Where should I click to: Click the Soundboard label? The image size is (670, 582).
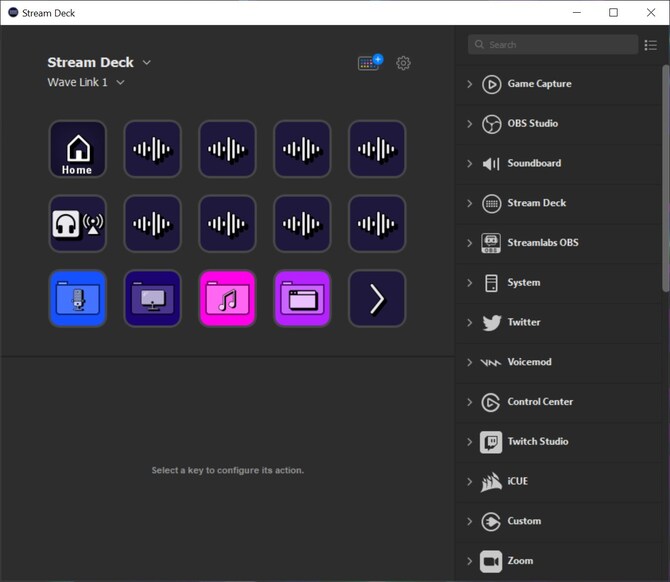[534, 163]
